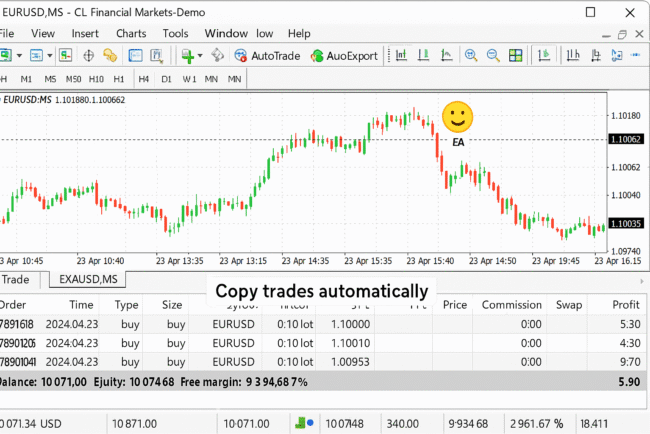Screen dimensions: 650x434
Task: Click the green plus new order icon
Action: click(187, 56)
